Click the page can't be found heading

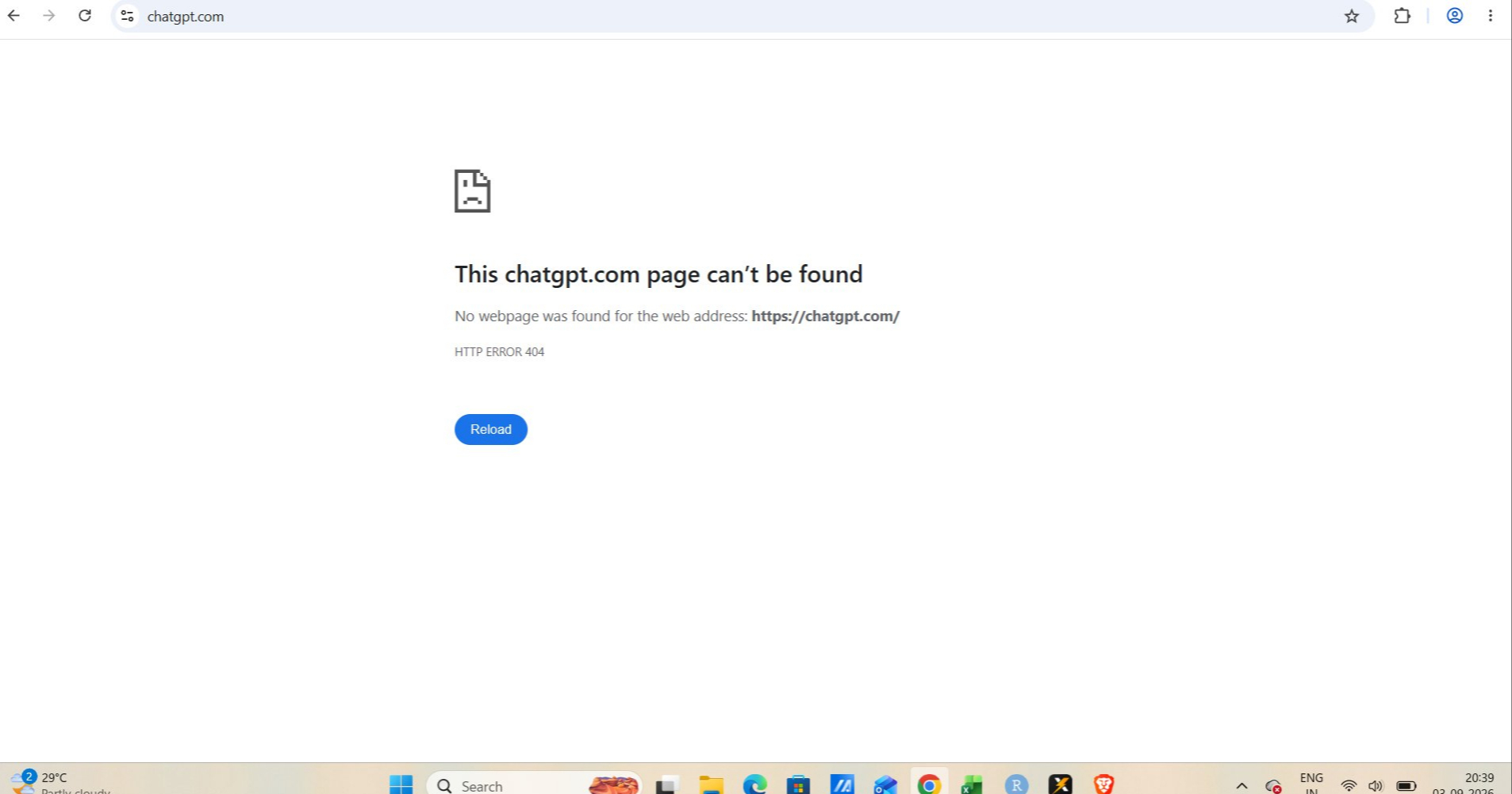pos(658,274)
